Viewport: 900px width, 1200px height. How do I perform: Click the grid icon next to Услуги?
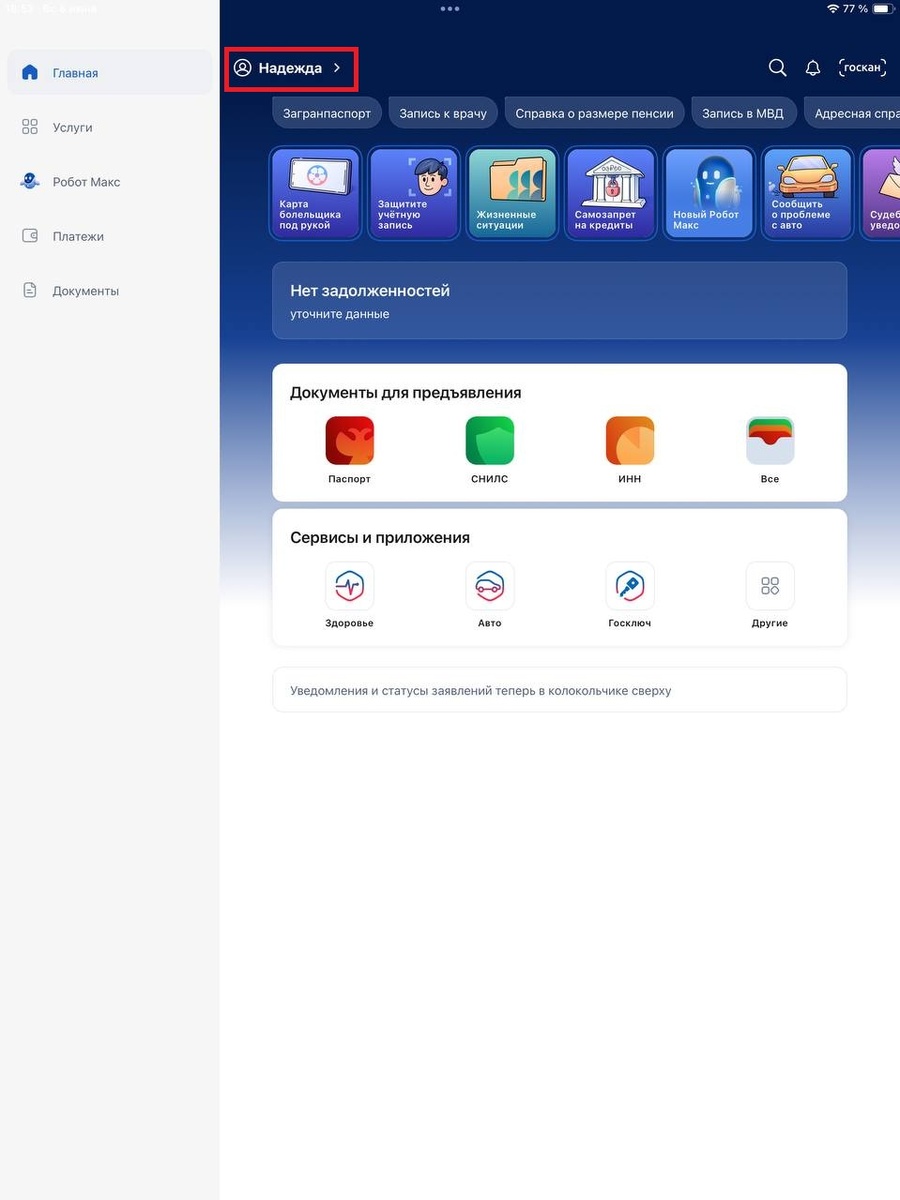30,128
